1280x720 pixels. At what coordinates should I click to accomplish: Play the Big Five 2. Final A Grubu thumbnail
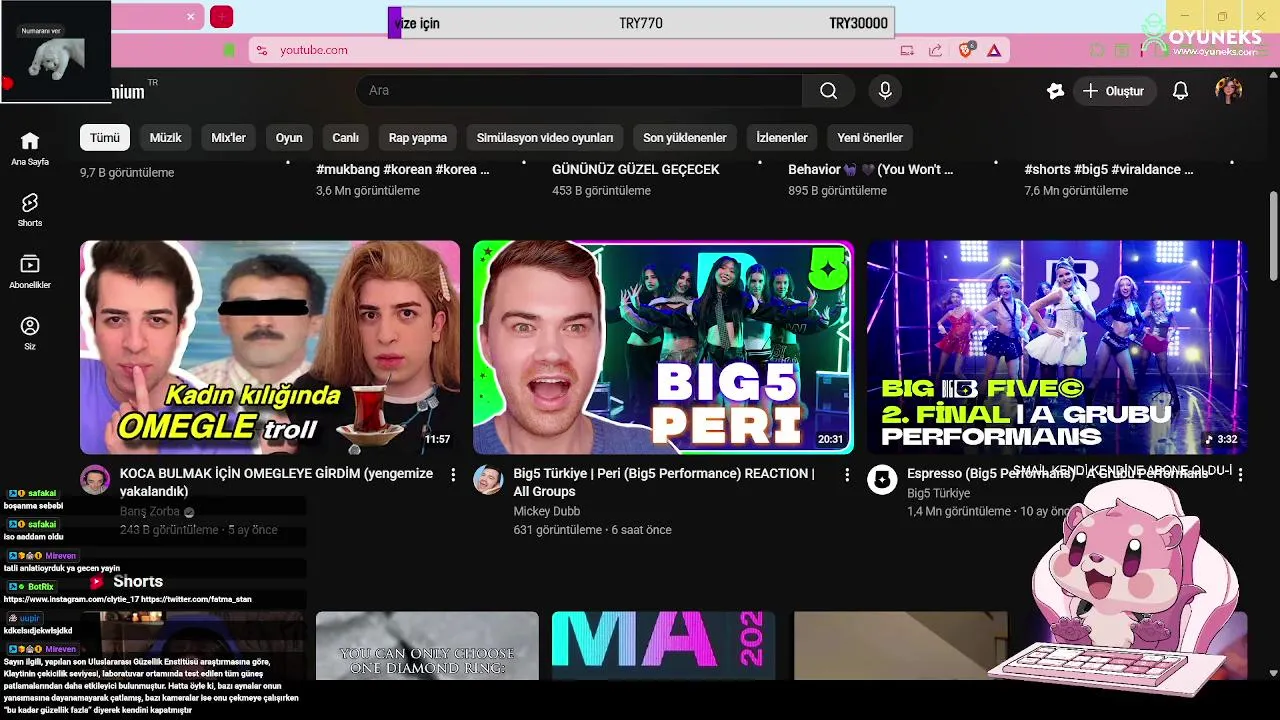(1057, 347)
